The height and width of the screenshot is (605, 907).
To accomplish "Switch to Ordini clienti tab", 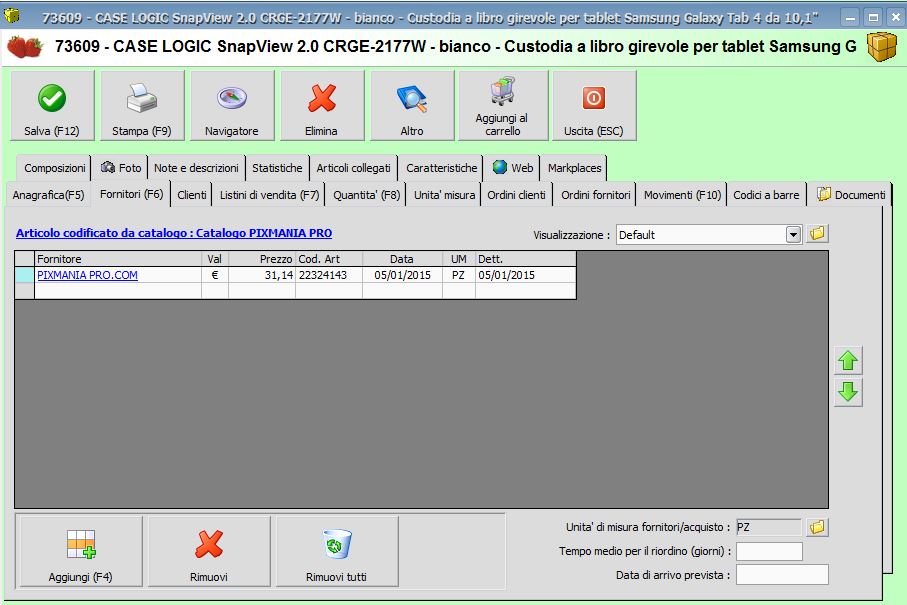I will point(516,195).
